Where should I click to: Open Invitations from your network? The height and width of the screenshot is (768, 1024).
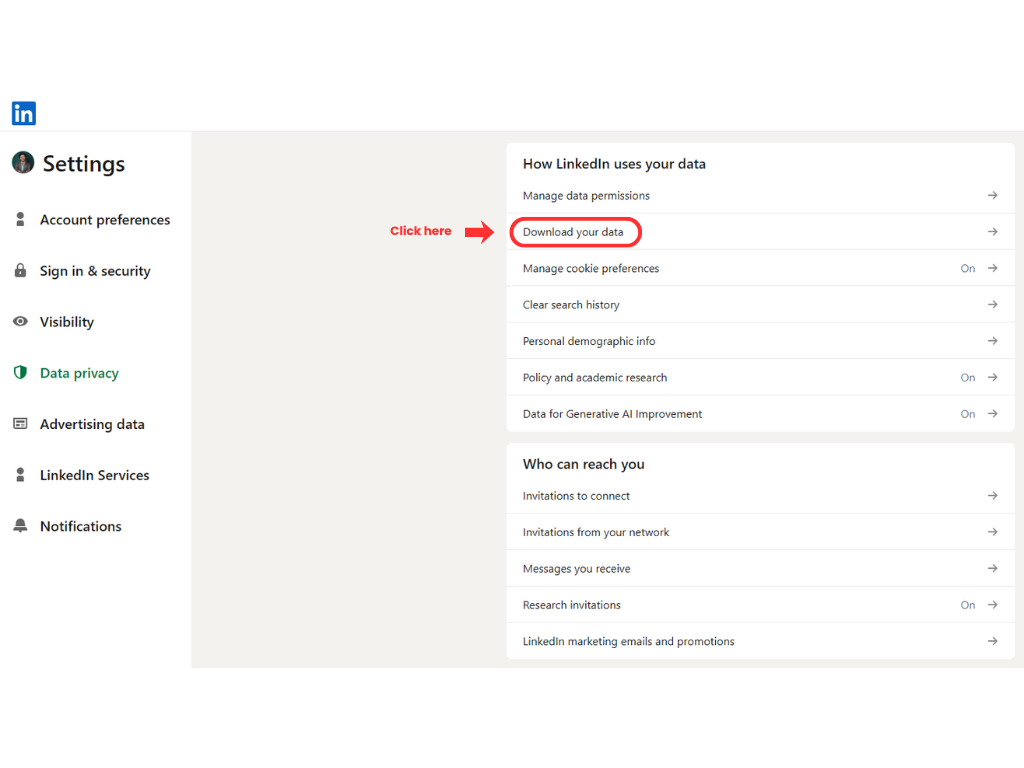[760, 532]
